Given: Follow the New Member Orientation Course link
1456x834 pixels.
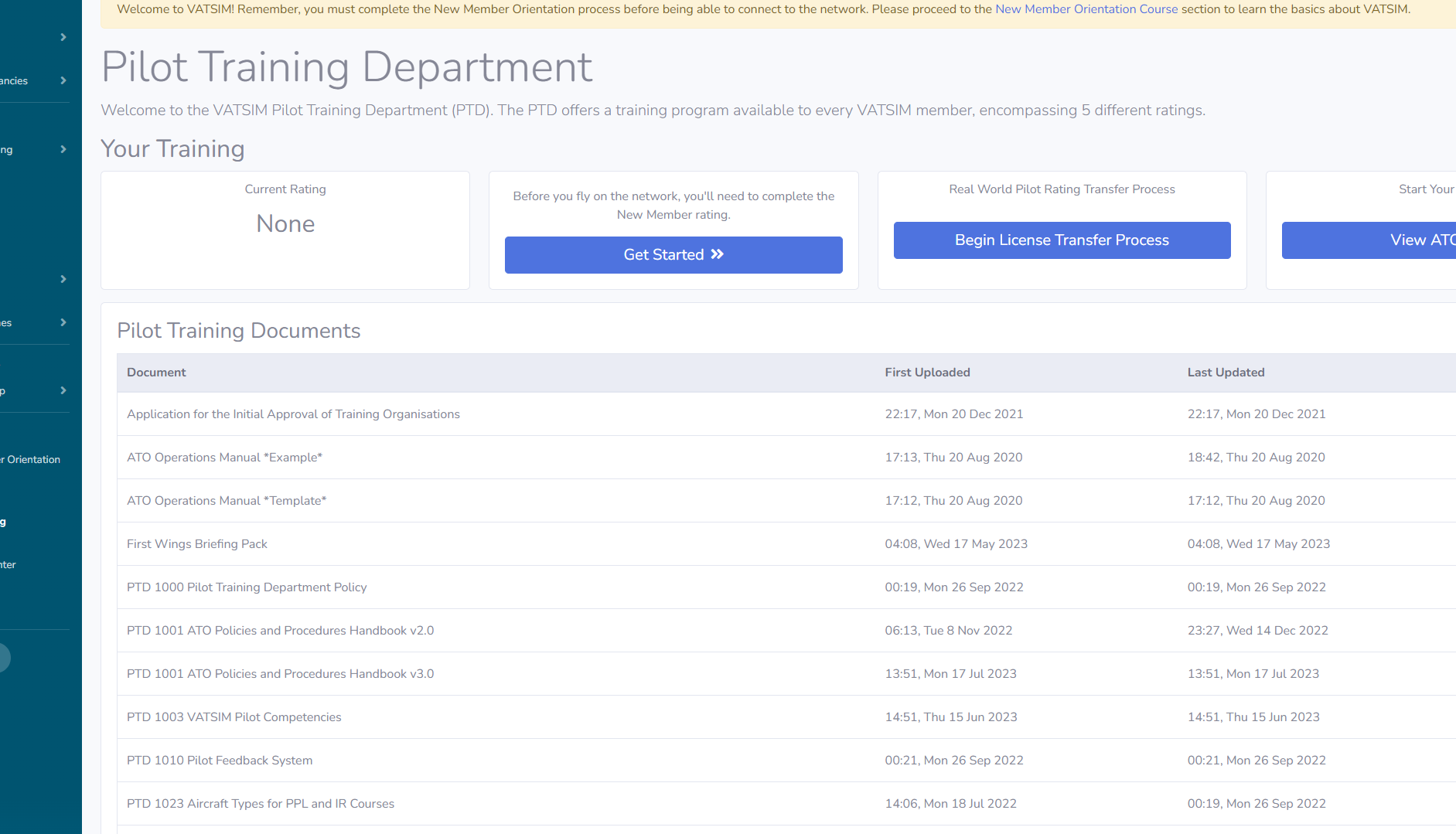Looking at the screenshot, I should click(1086, 9).
